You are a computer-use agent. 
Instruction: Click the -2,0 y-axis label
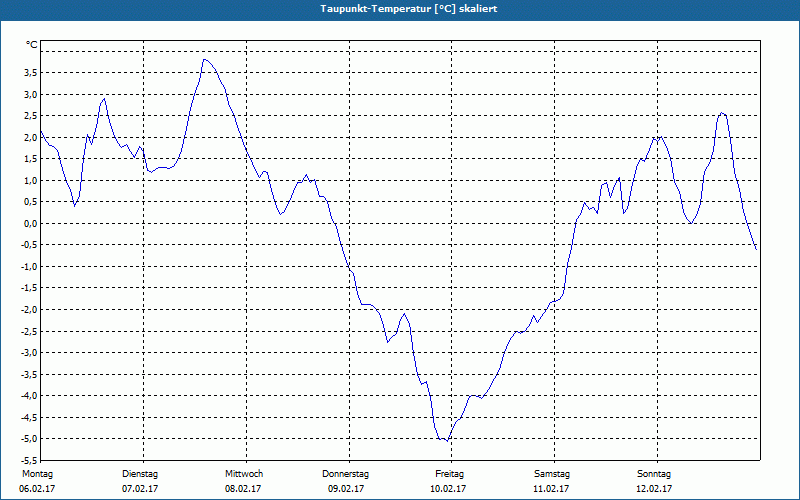pos(29,310)
